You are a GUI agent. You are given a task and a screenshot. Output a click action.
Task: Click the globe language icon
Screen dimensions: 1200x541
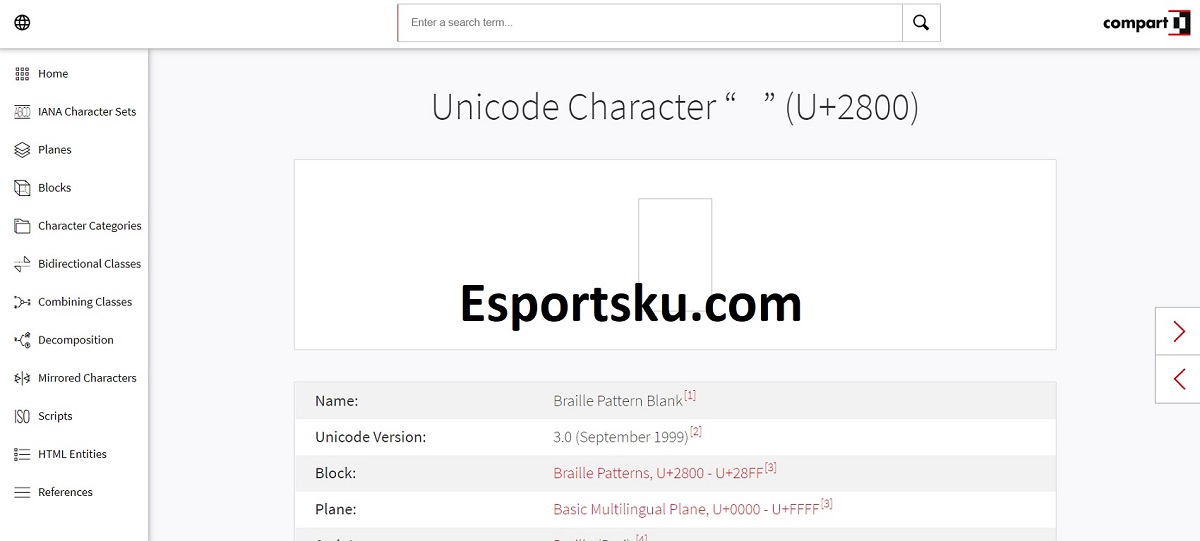[x=22, y=22]
